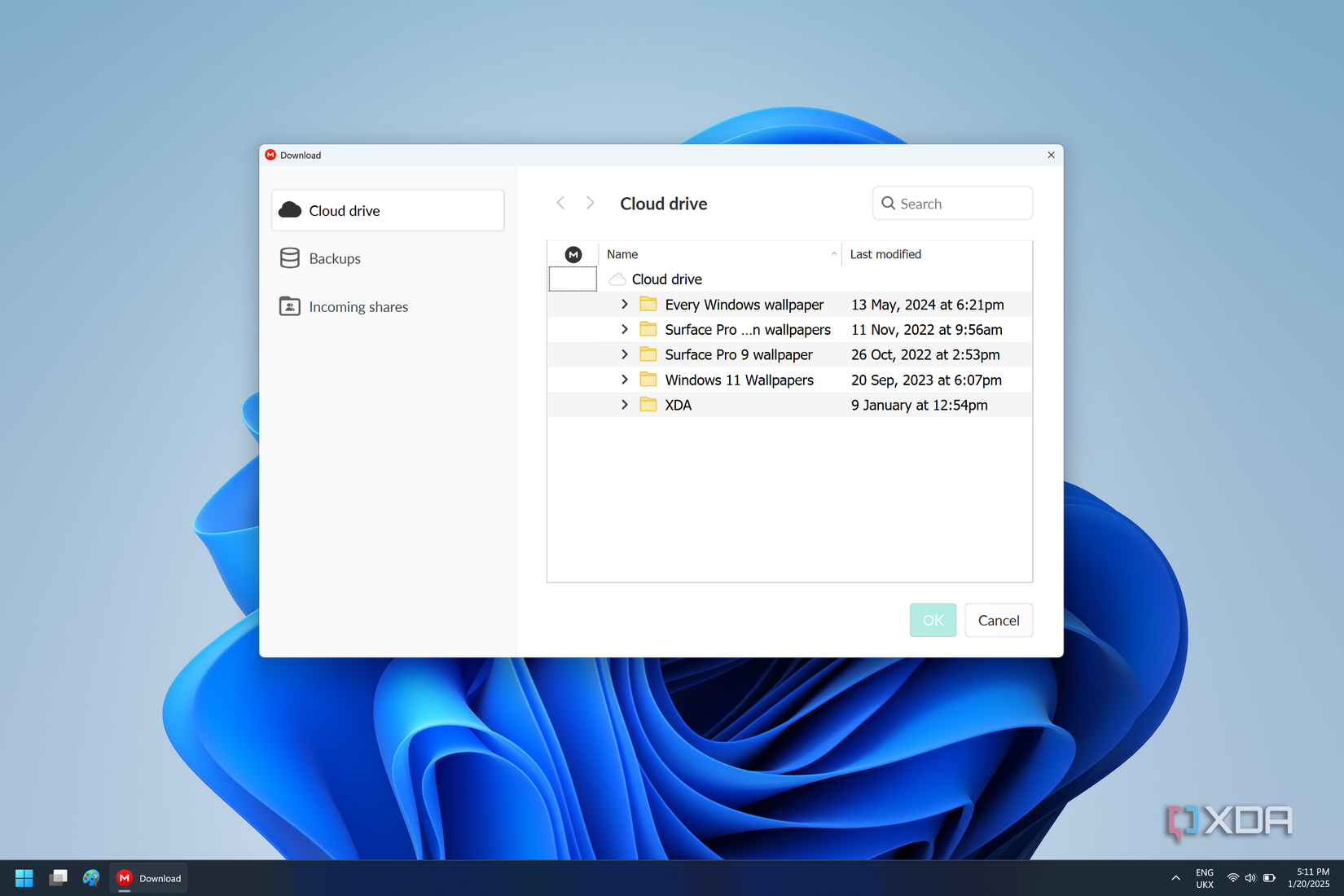
Task: Click the Surface Pro ...n wallpapers folder icon
Action: click(648, 329)
